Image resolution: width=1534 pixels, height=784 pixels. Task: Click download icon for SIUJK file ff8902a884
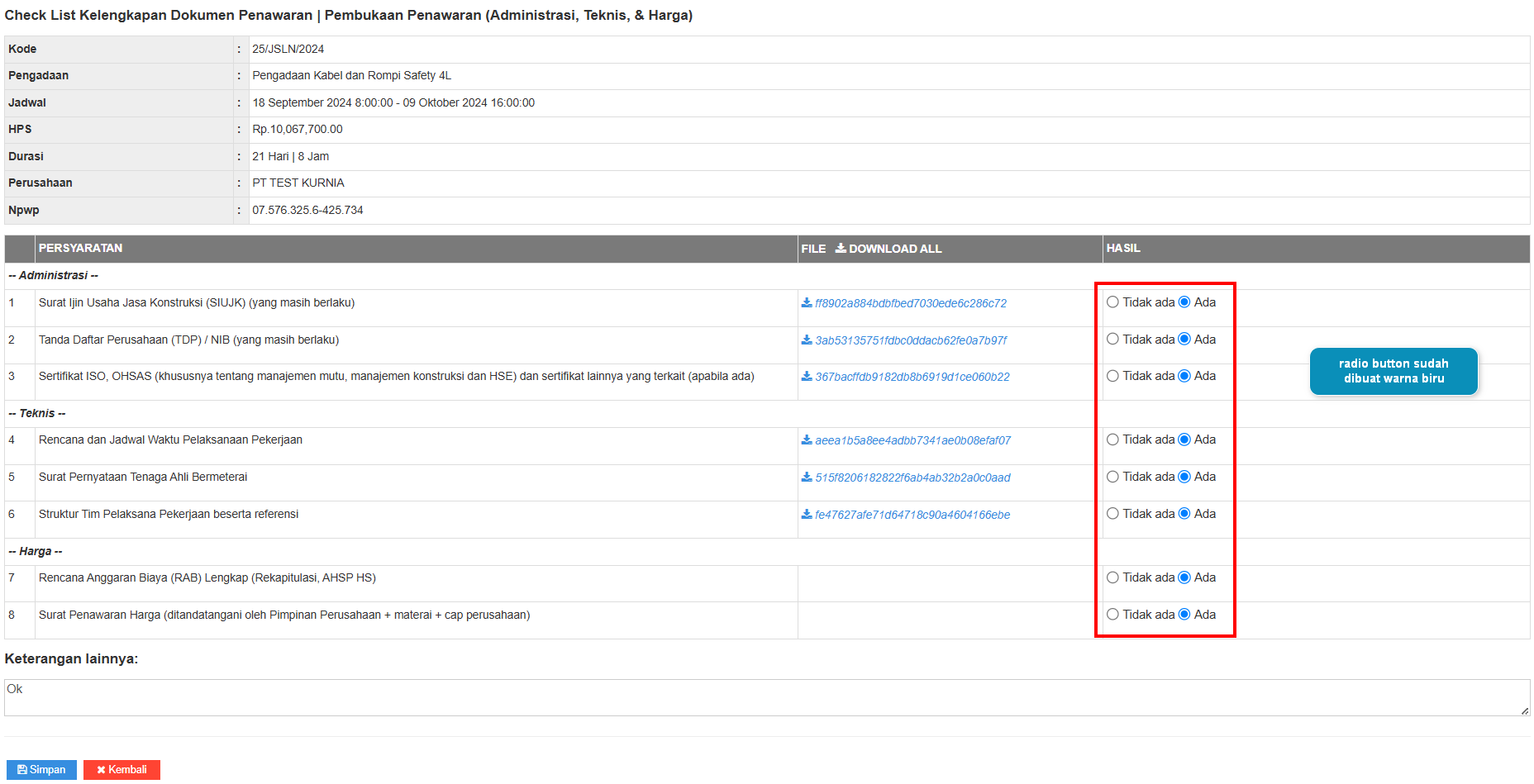pyautogui.click(x=806, y=303)
